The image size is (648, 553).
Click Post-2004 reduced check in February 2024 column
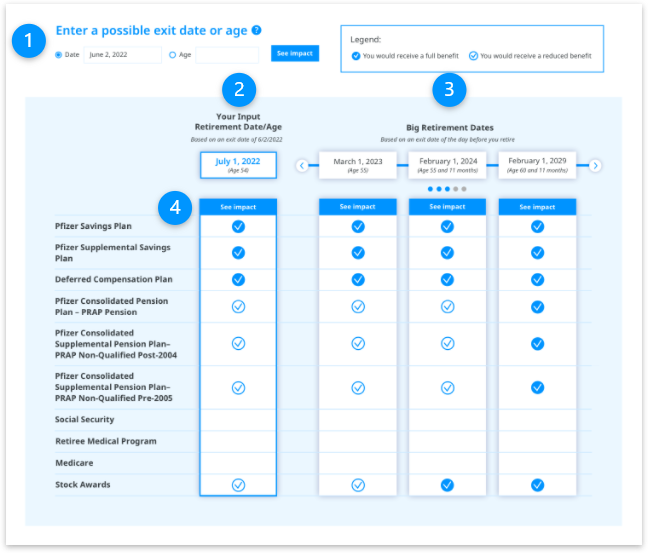click(x=447, y=343)
